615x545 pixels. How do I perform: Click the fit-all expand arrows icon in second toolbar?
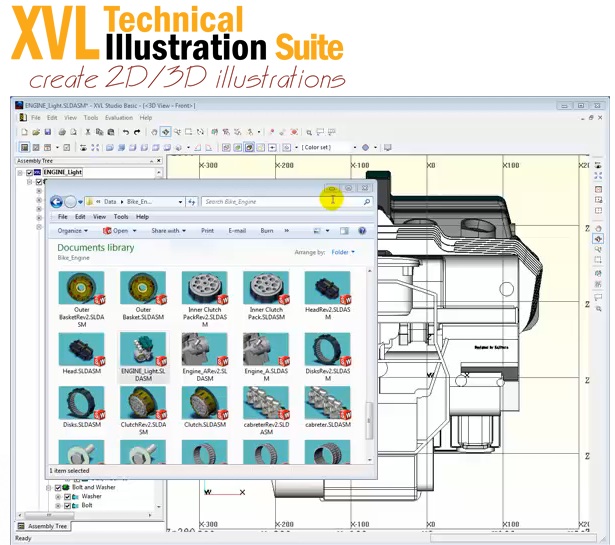tap(95, 148)
